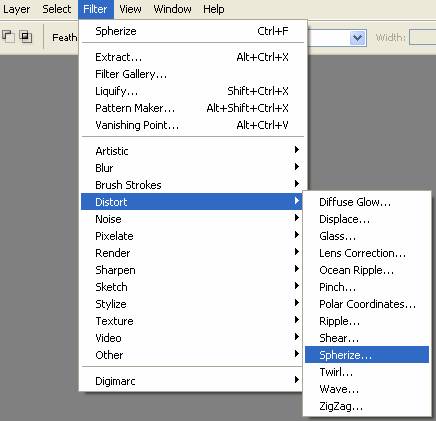This screenshot has width=436, height=421.
Task: Open the Select menu
Action: pyautogui.click(x=57, y=9)
